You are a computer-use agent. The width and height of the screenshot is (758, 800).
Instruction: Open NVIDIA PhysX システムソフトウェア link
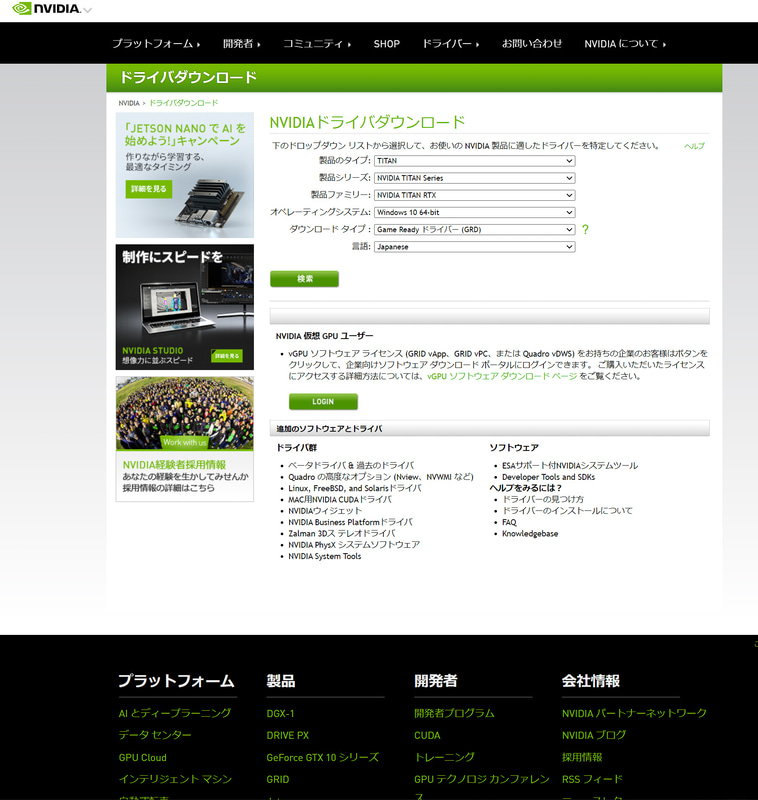click(x=354, y=545)
